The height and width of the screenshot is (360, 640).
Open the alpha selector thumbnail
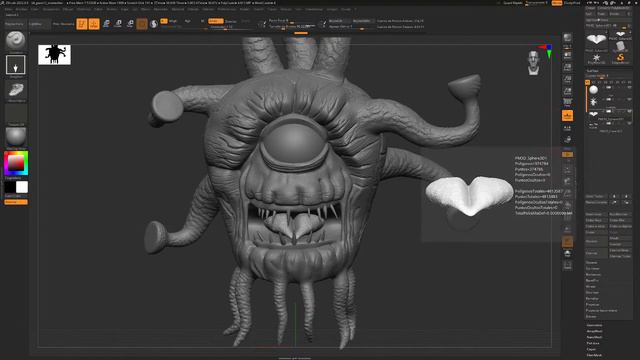16,89
